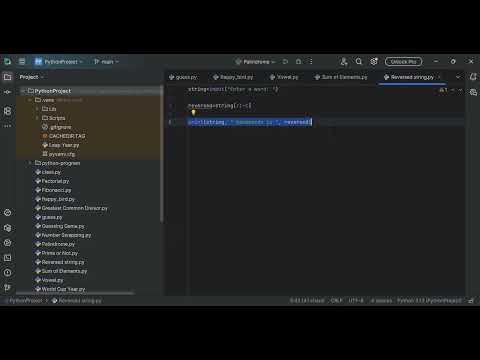
Task: Open the PythonProject project dropdown
Action: [x=59, y=62]
